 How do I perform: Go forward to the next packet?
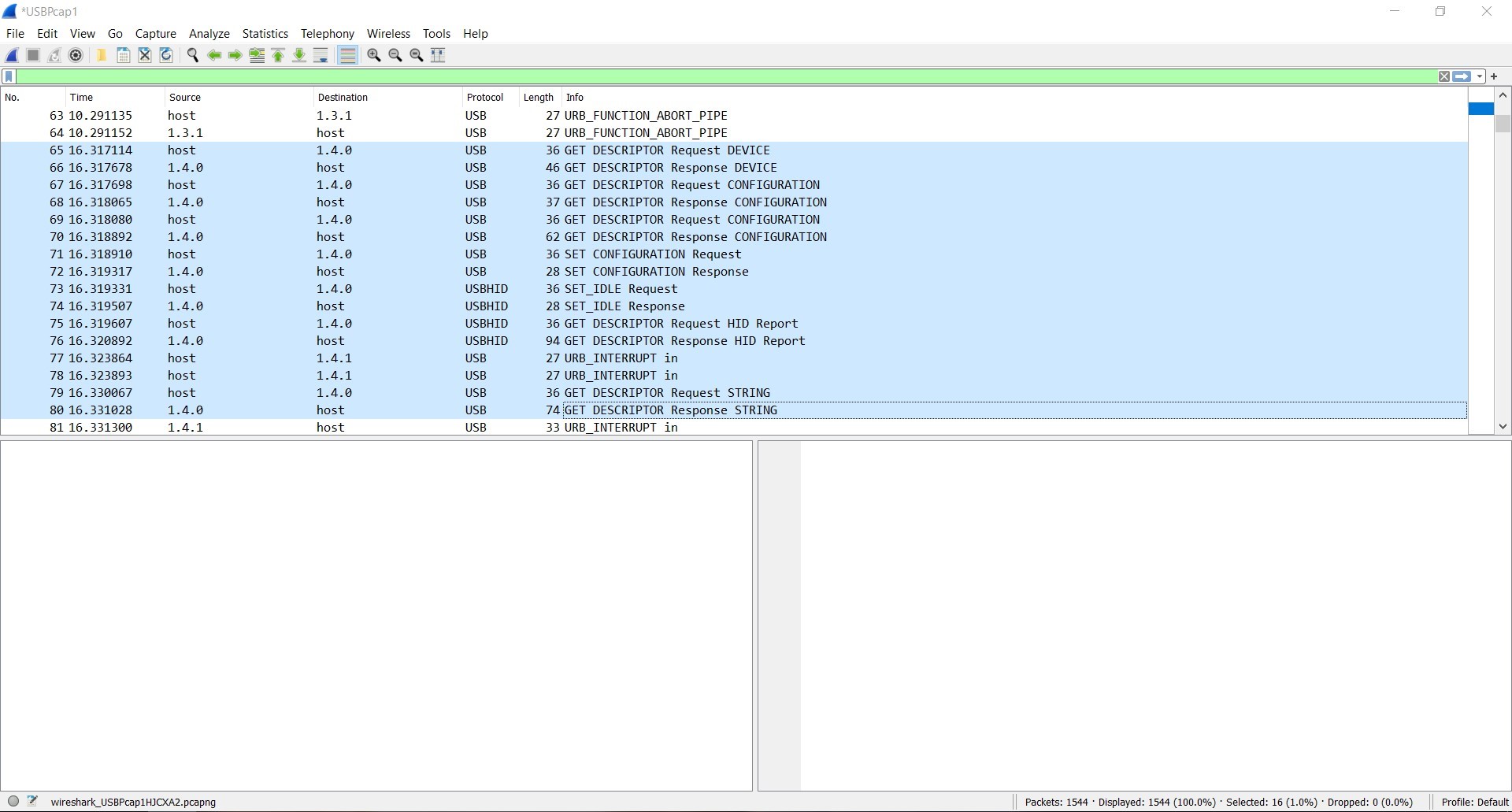pos(235,55)
